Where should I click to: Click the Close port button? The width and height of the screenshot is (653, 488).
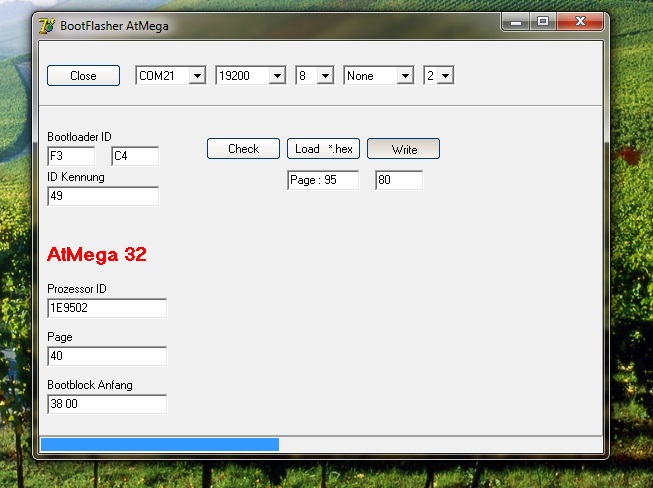83,75
